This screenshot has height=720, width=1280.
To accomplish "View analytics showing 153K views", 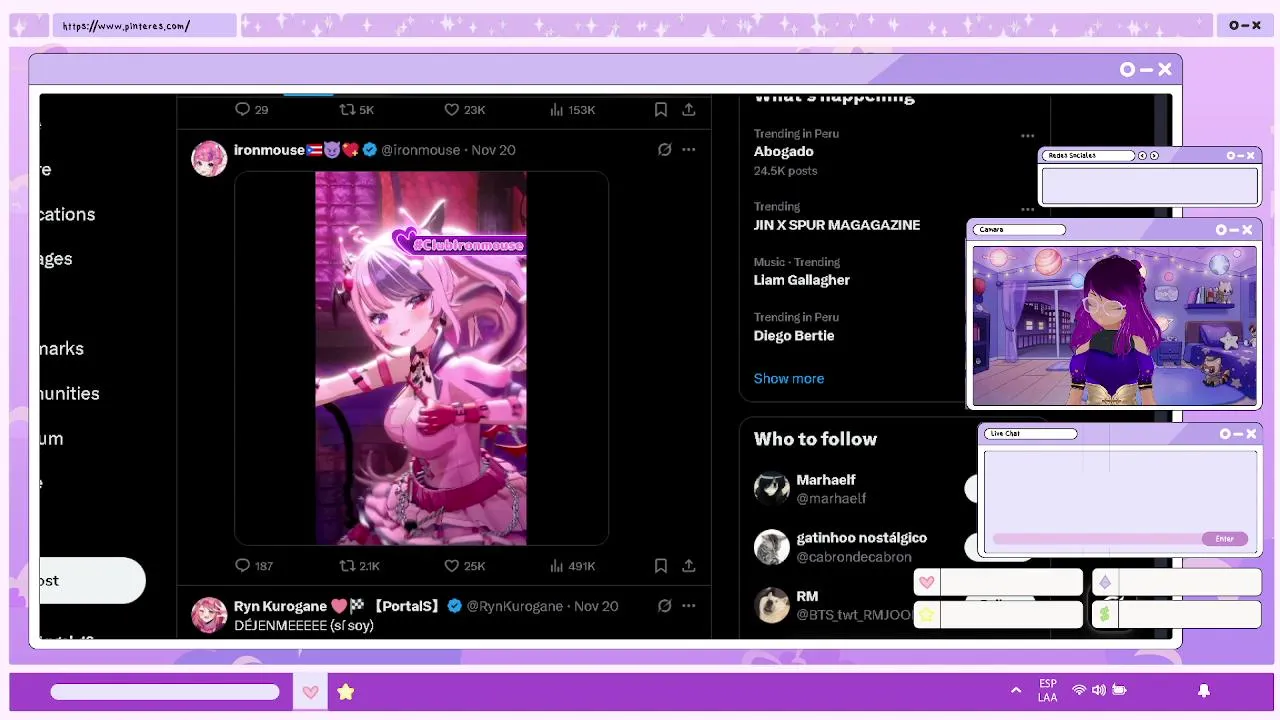I will (x=572, y=109).
